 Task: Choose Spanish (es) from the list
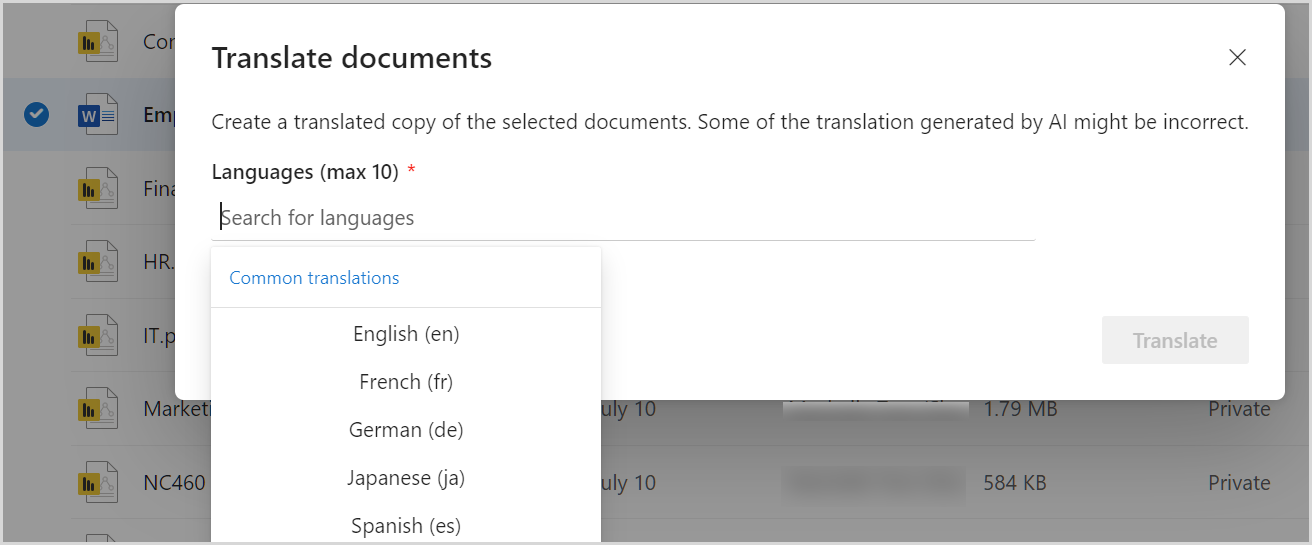click(406, 525)
